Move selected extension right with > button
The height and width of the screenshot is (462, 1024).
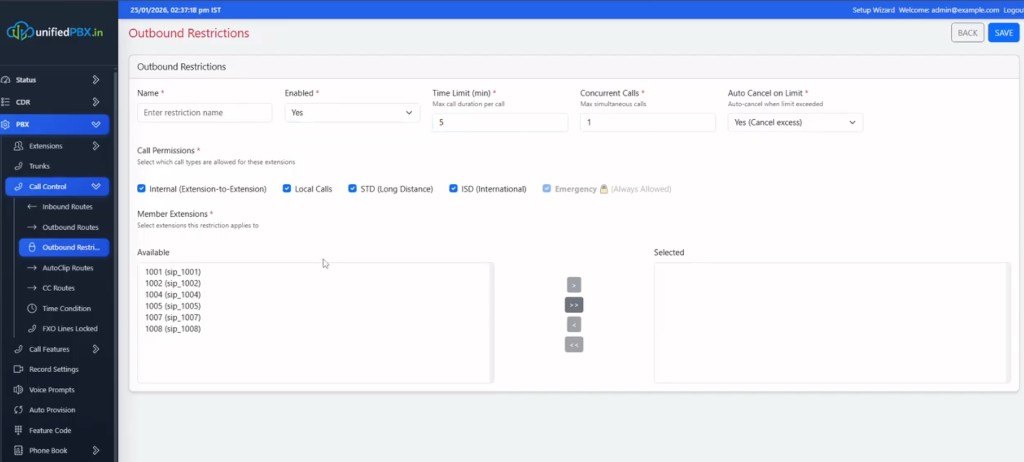[x=573, y=285]
